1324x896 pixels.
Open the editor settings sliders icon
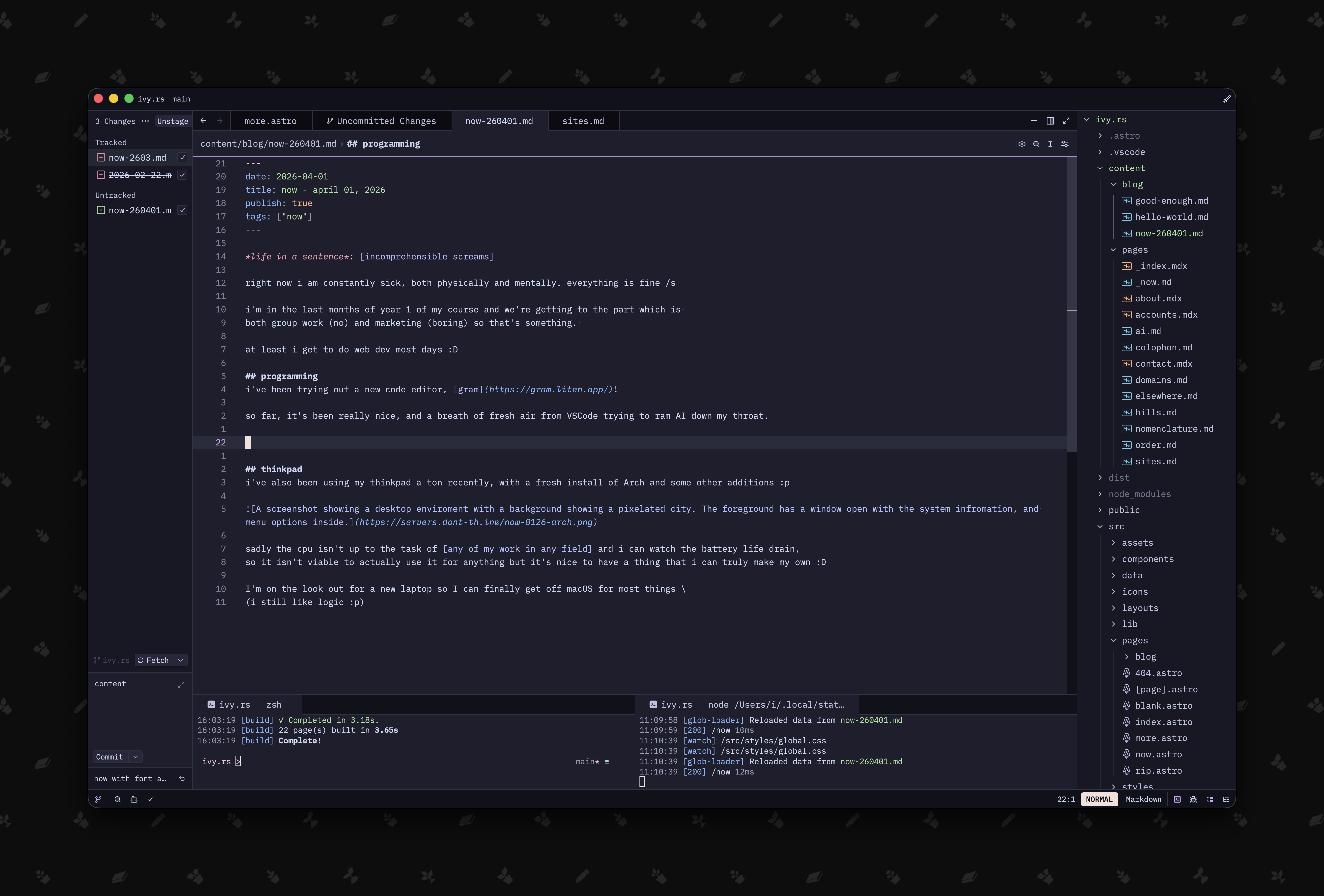[1065, 144]
